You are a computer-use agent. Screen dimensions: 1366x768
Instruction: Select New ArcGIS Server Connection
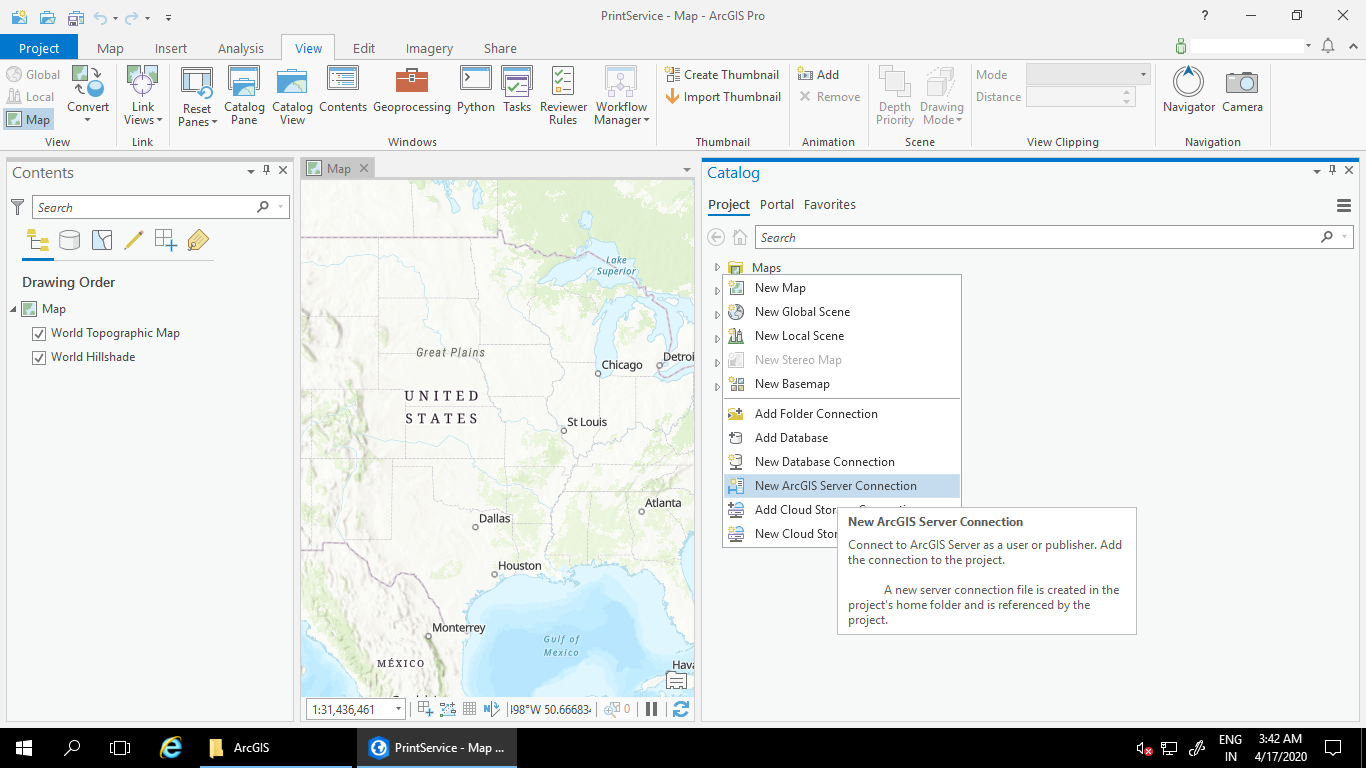tap(836, 485)
